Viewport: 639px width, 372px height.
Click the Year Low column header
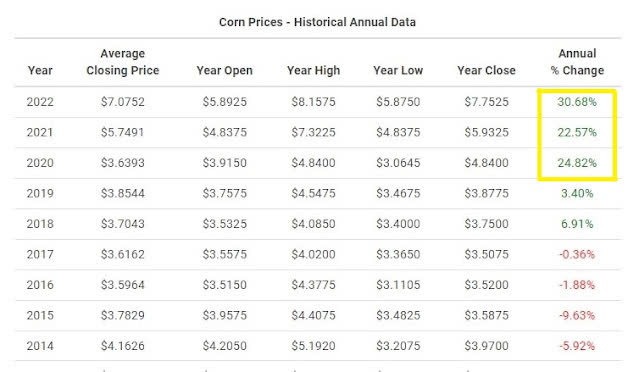point(398,70)
